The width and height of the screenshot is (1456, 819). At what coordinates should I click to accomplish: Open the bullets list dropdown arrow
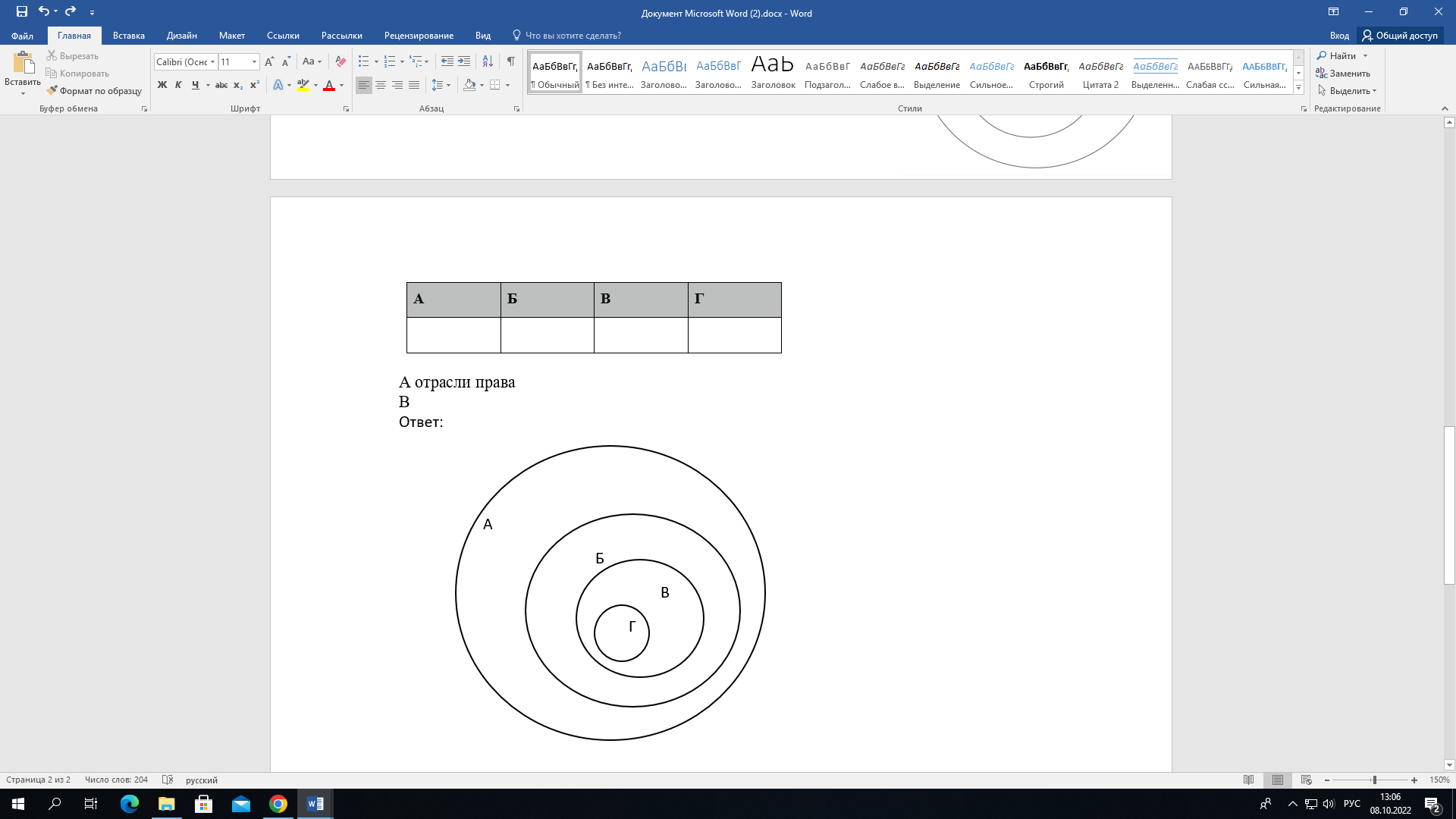point(376,61)
